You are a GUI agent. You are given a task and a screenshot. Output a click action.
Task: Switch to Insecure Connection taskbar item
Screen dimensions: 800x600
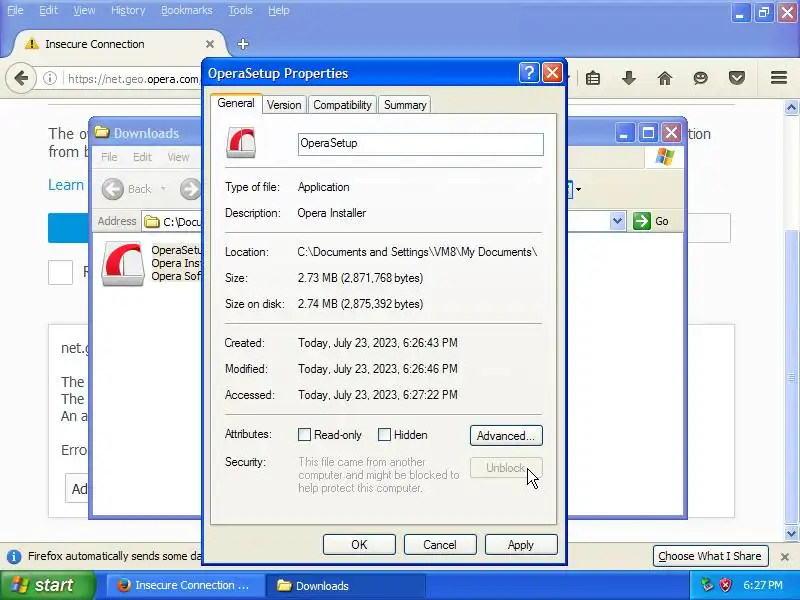(186, 586)
